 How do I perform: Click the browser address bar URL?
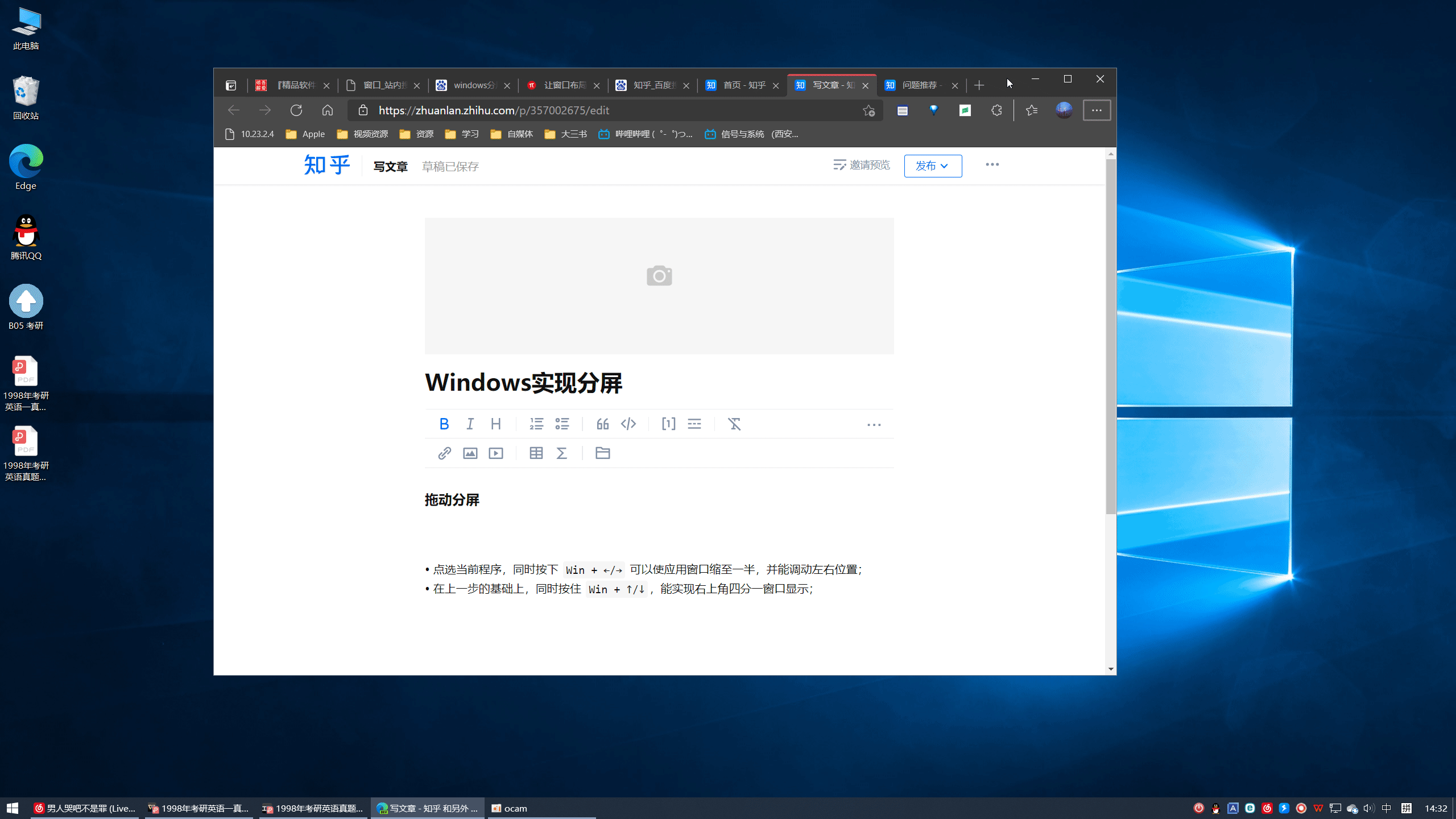[494, 110]
